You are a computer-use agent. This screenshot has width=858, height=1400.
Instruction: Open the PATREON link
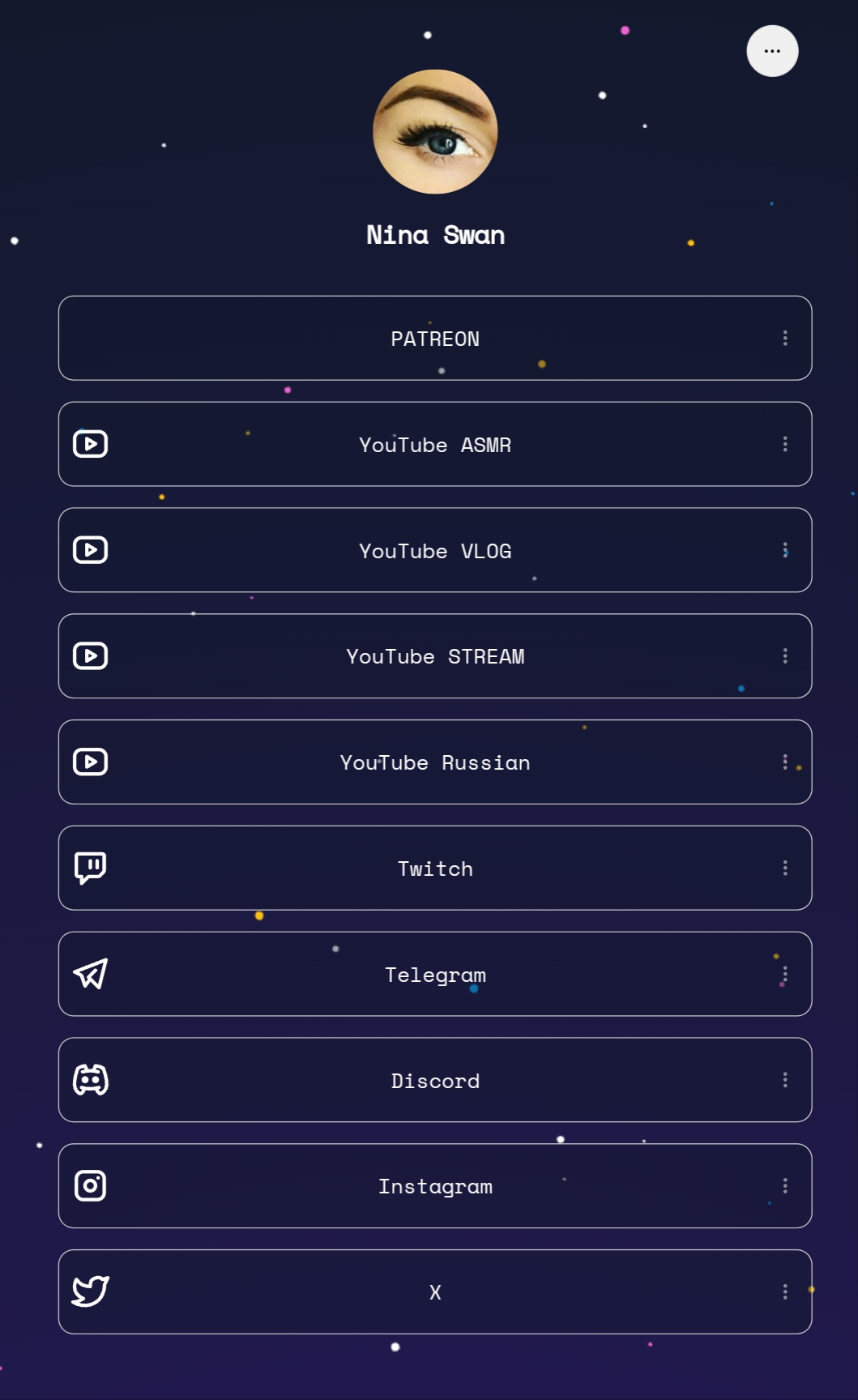[435, 339]
